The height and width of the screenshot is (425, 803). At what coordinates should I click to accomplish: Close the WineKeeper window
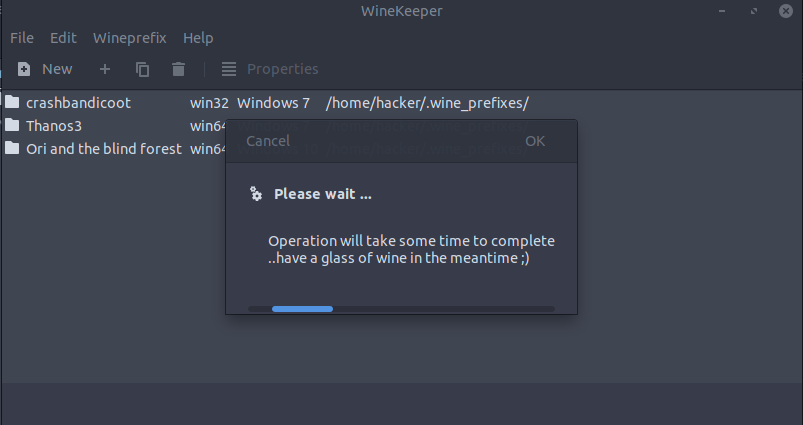pos(783,11)
